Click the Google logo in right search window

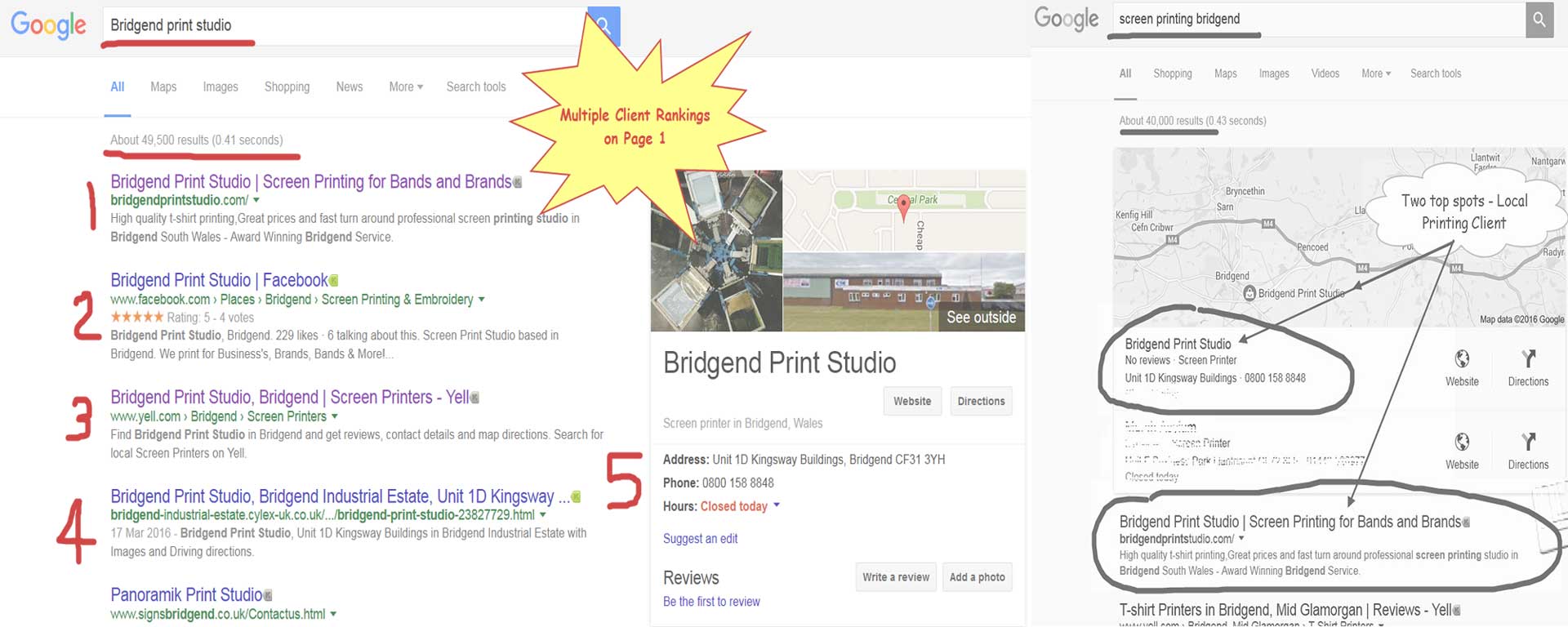[x=1067, y=19]
